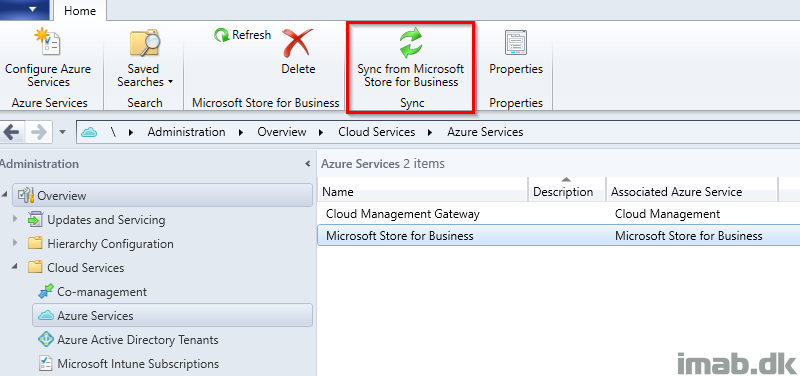Click the red Delete X icon
Screen dimensions: 800x376
pos(298,43)
